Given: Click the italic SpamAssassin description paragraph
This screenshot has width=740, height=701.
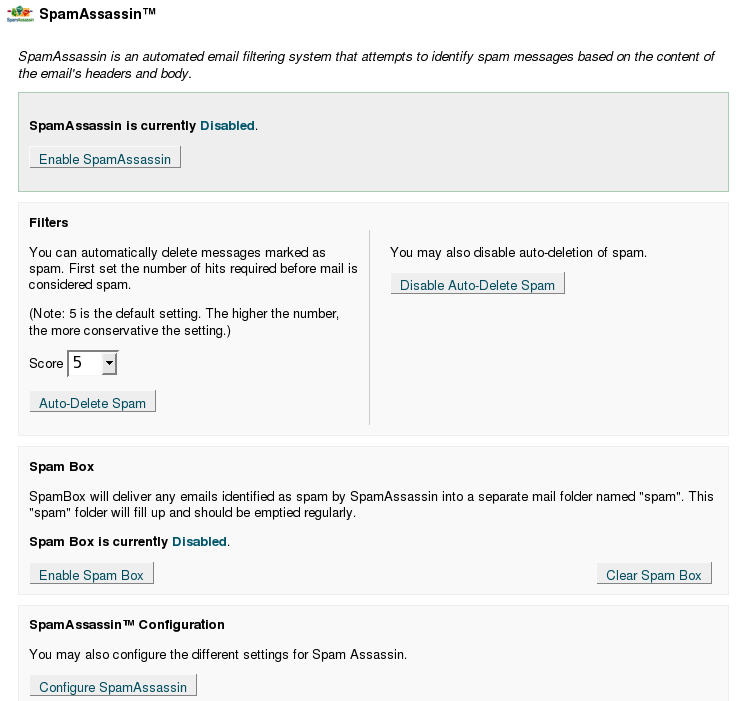Looking at the screenshot, I should (366, 65).
